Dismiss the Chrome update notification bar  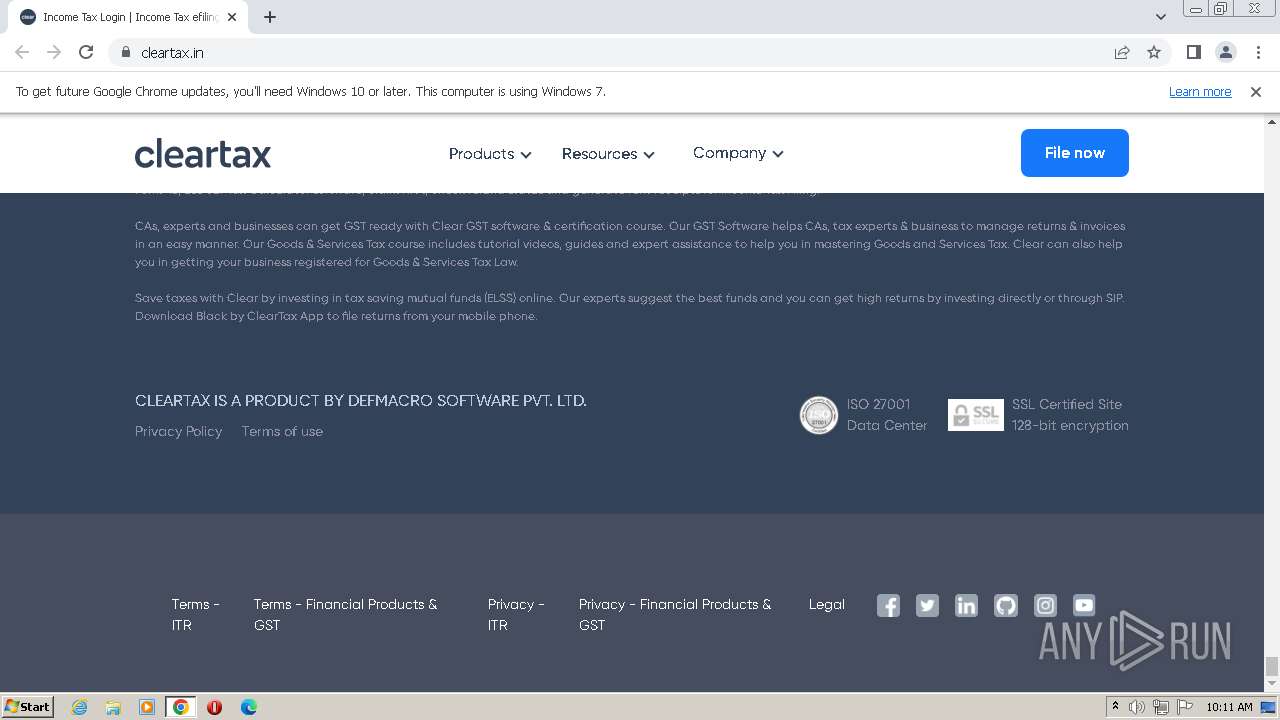[x=1256, y=91]
